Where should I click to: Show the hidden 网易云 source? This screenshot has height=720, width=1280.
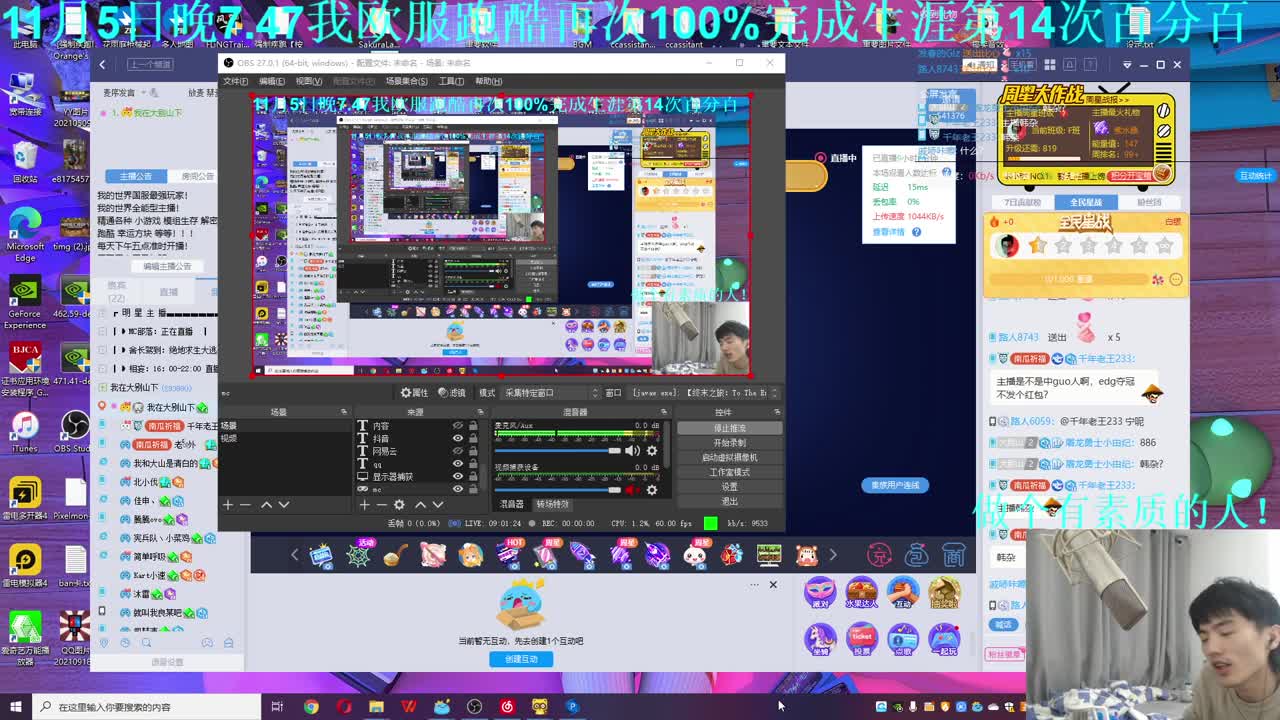tap(458, 451)
